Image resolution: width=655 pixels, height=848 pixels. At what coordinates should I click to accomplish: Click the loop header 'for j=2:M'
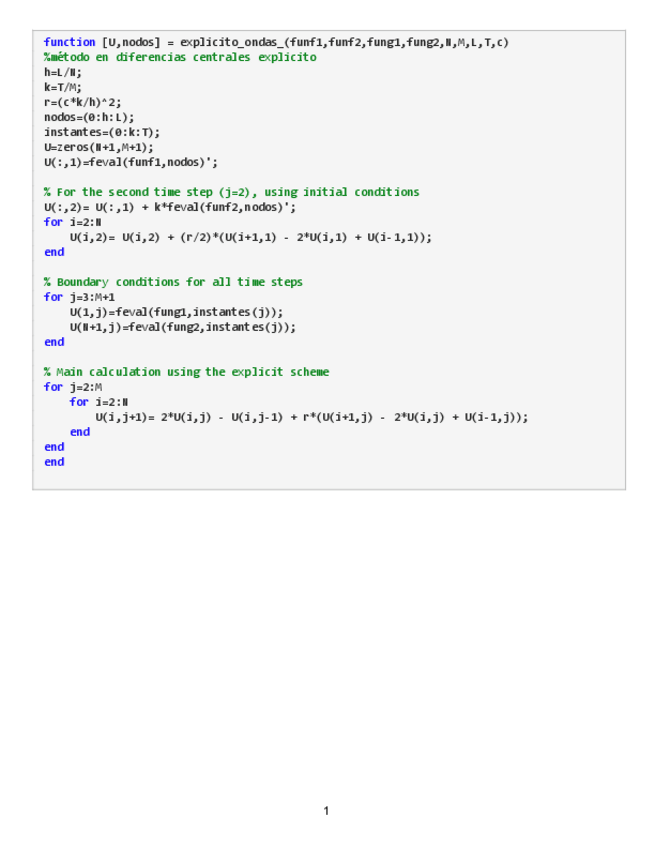(x=73, y=387)
